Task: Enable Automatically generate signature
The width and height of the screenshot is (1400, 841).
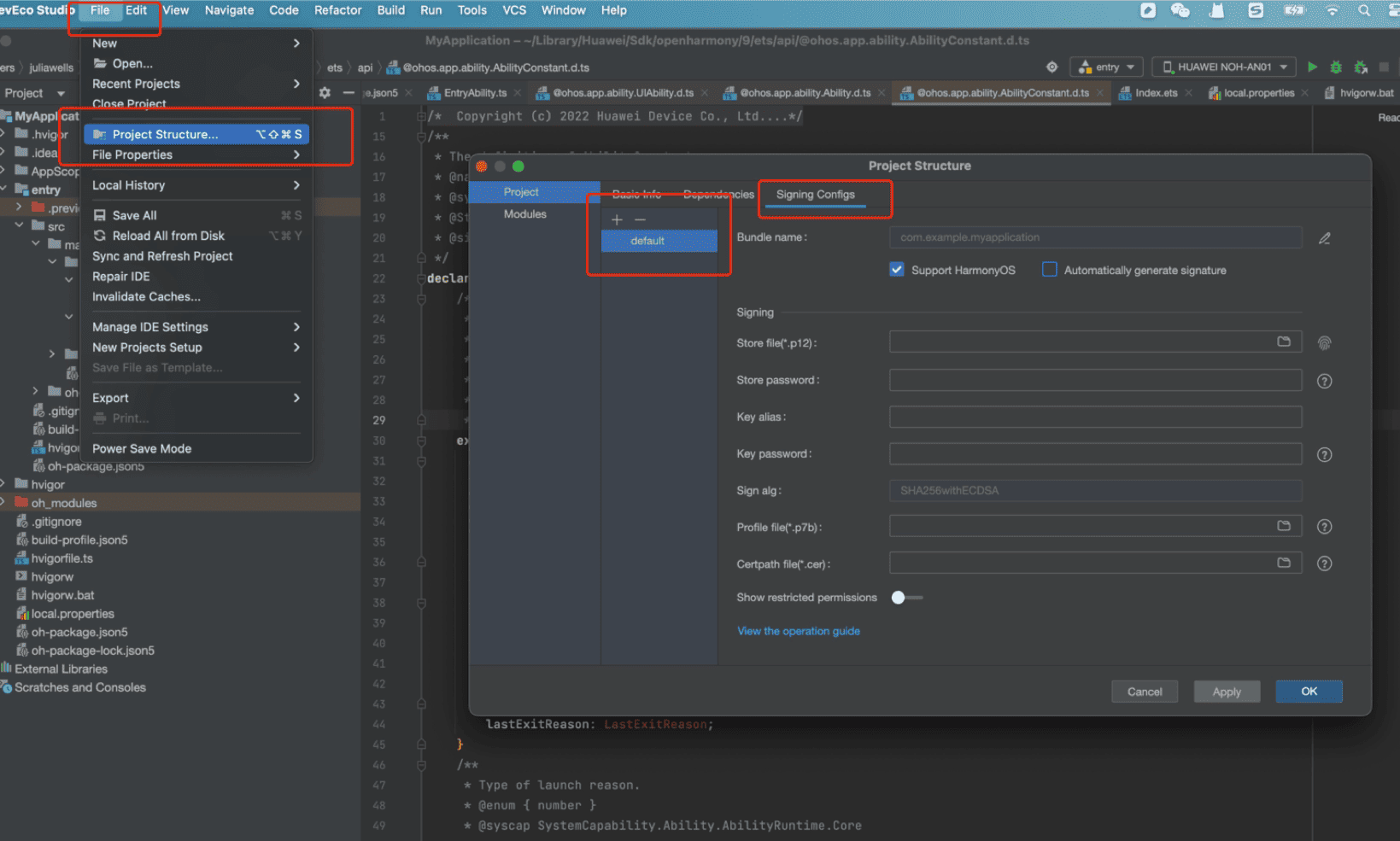Action: click(1050, 270)
